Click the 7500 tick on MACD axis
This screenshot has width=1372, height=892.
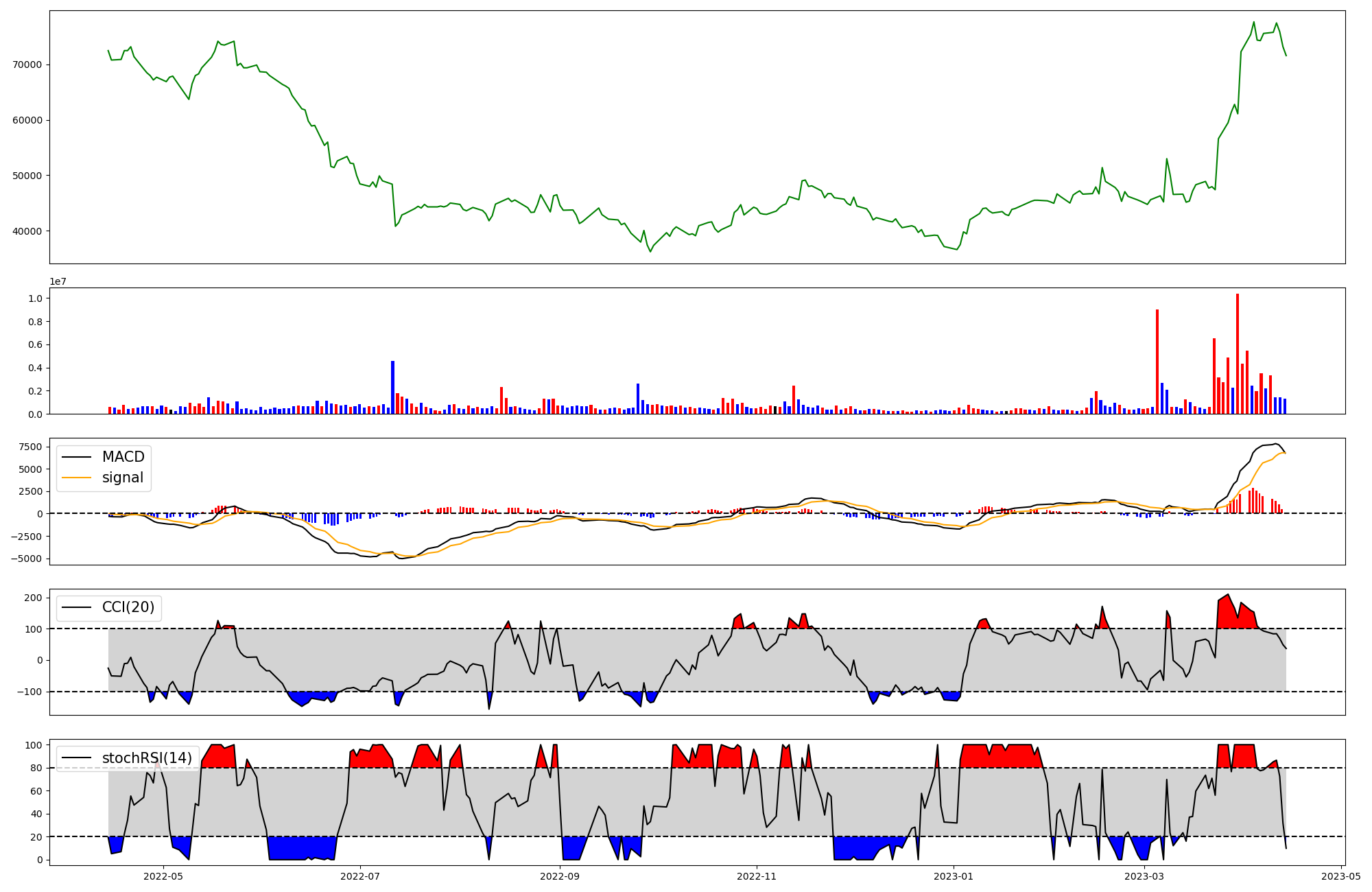coord(31,447)
